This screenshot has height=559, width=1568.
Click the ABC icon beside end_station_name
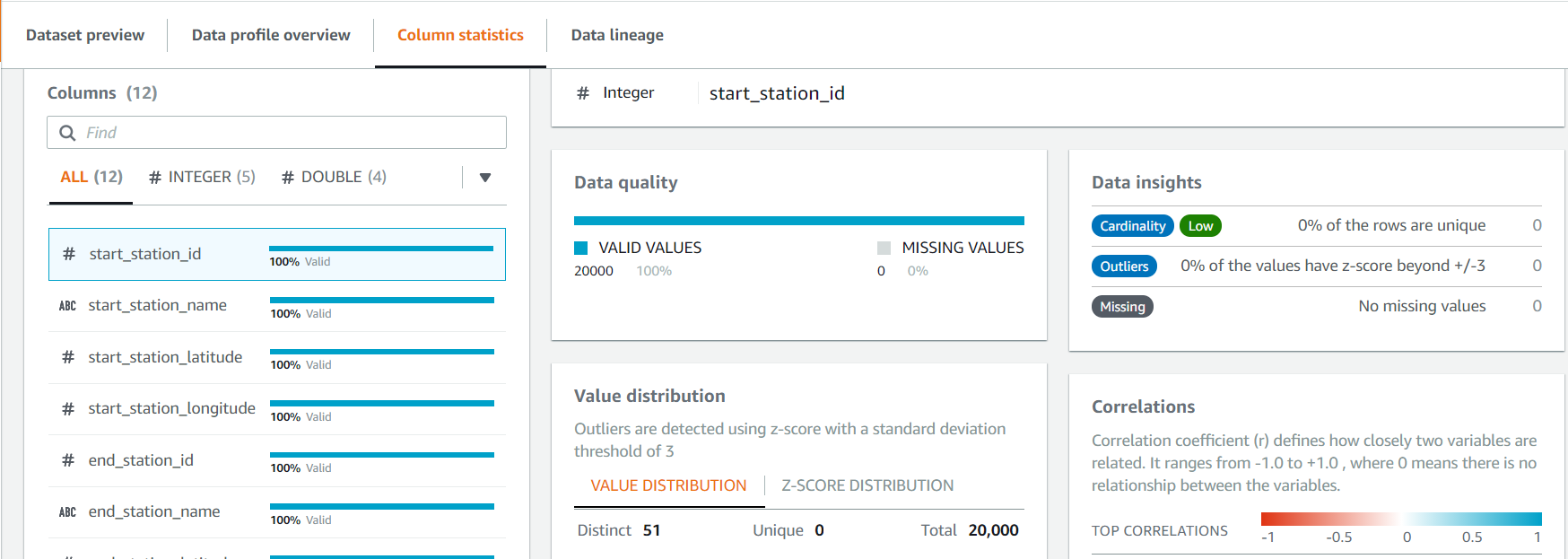[67, 512]
